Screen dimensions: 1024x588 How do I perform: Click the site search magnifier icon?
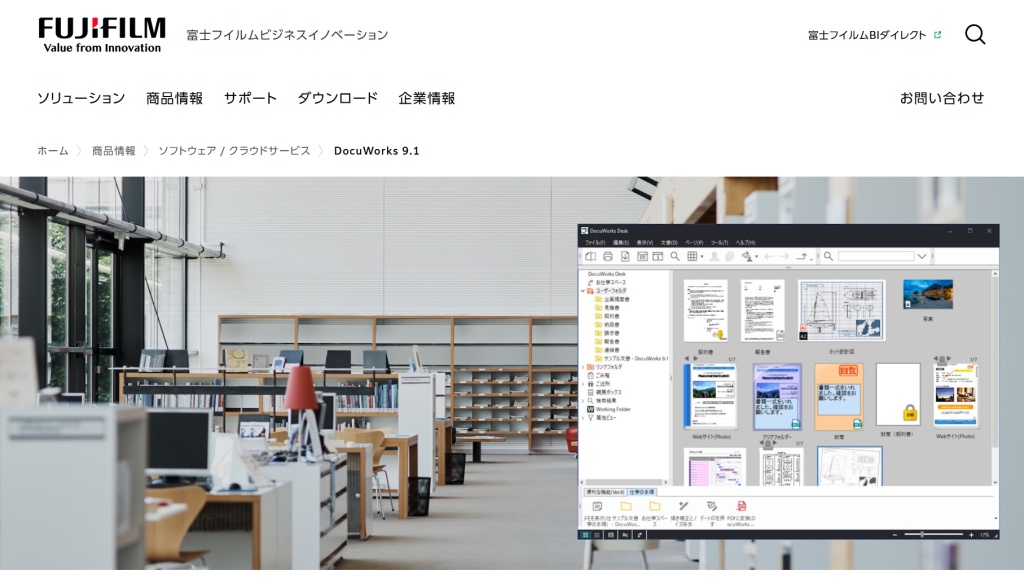pos(975,35)
